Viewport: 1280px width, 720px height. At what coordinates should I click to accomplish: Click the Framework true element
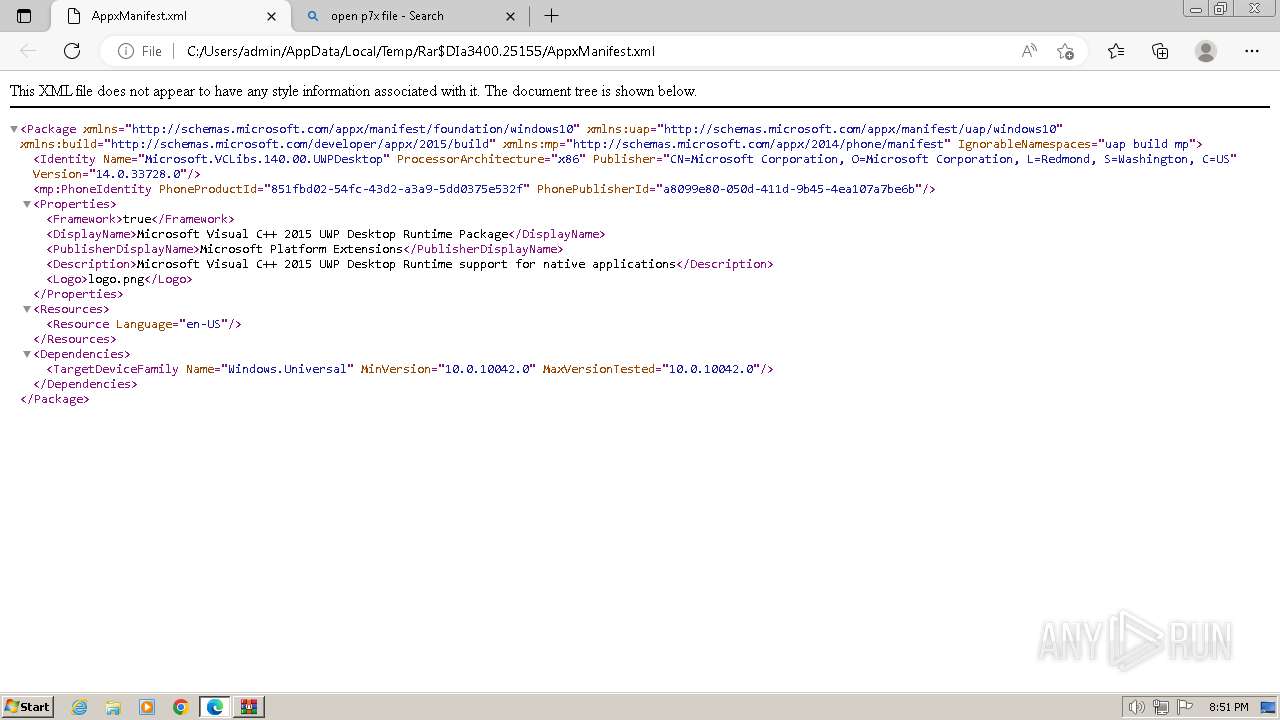point(140,219)
